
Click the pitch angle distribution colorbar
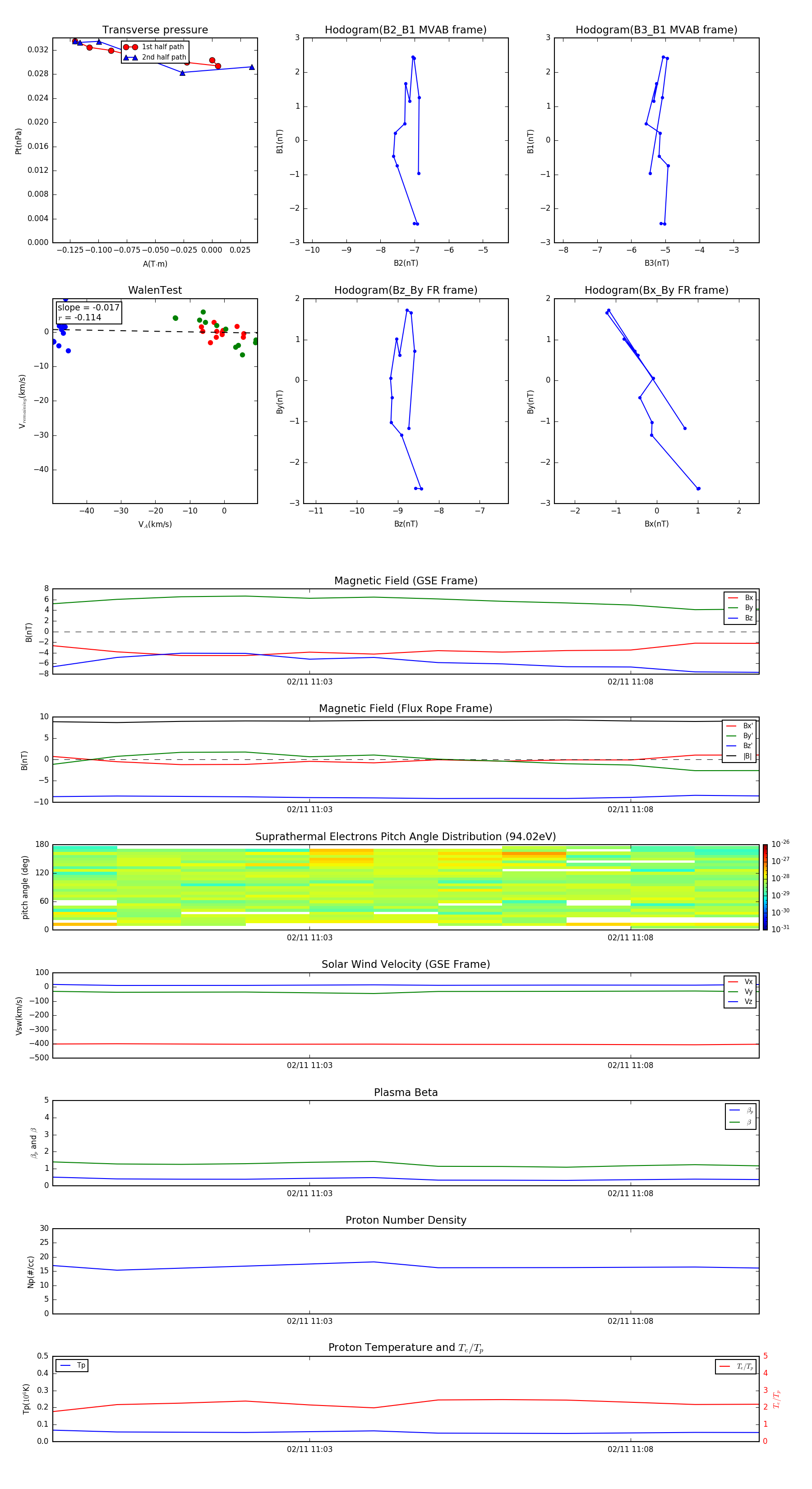765,887
